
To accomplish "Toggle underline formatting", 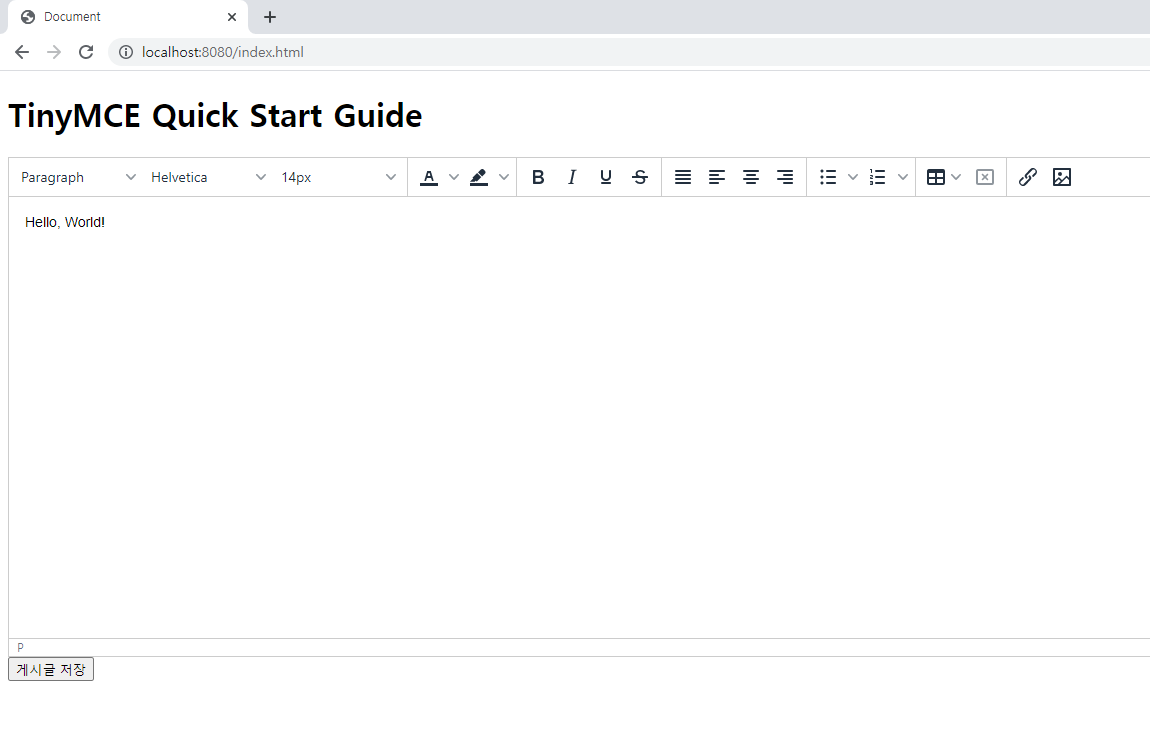I will tap(606, 177).
